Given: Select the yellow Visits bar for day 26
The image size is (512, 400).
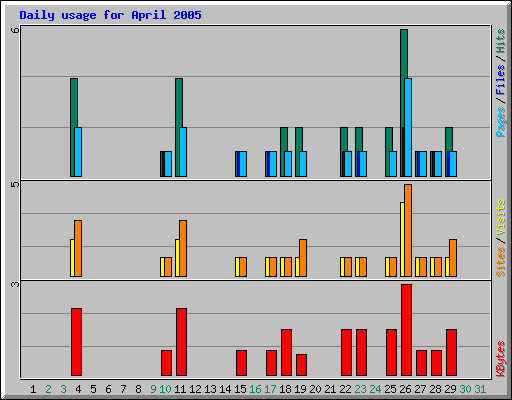Looking at the screenshot, I should point(402,239).
